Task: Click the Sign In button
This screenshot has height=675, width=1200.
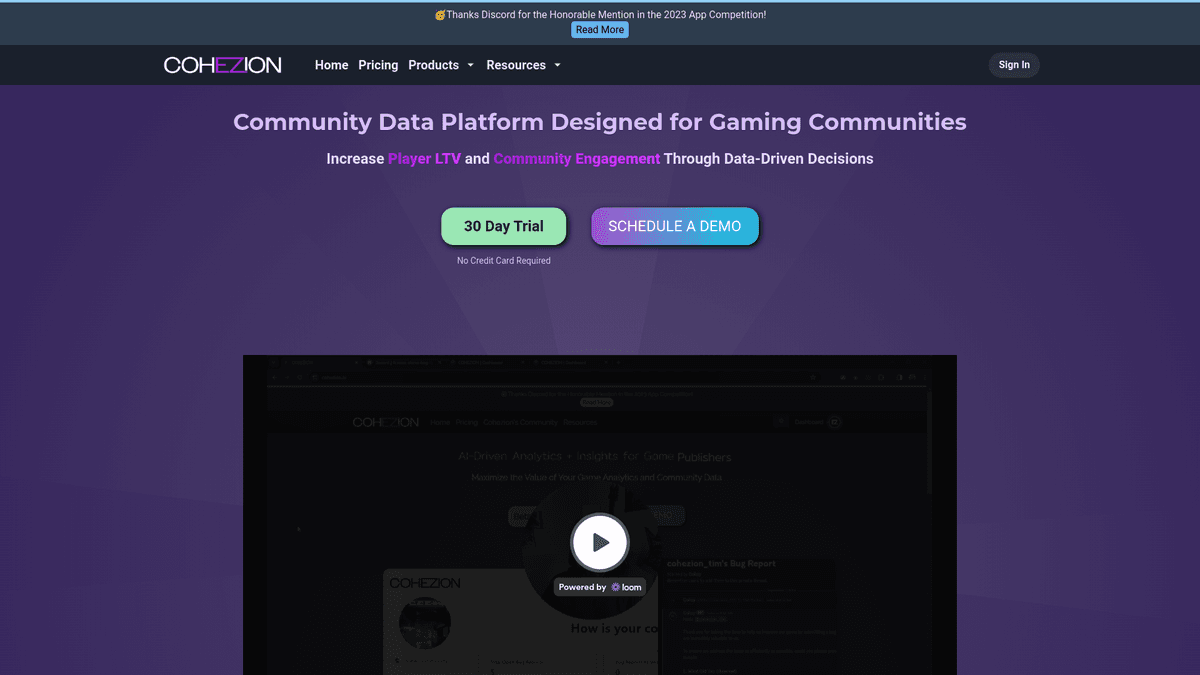Action: pos(1014,65)
